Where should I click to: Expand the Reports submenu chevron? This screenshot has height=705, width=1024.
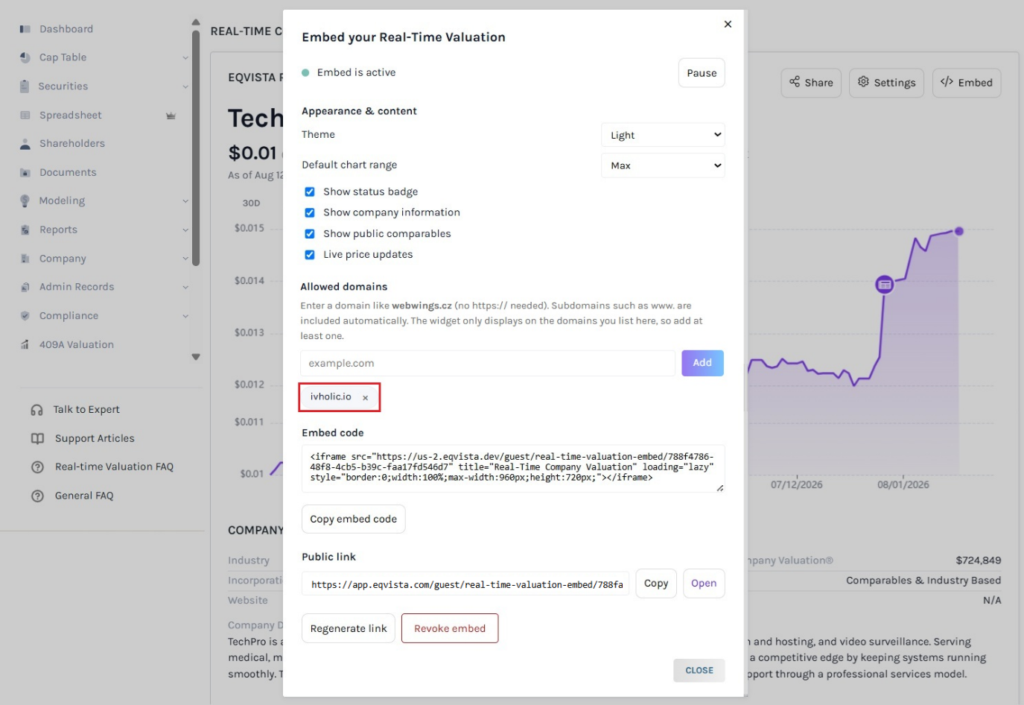click(x=185, y=230)
